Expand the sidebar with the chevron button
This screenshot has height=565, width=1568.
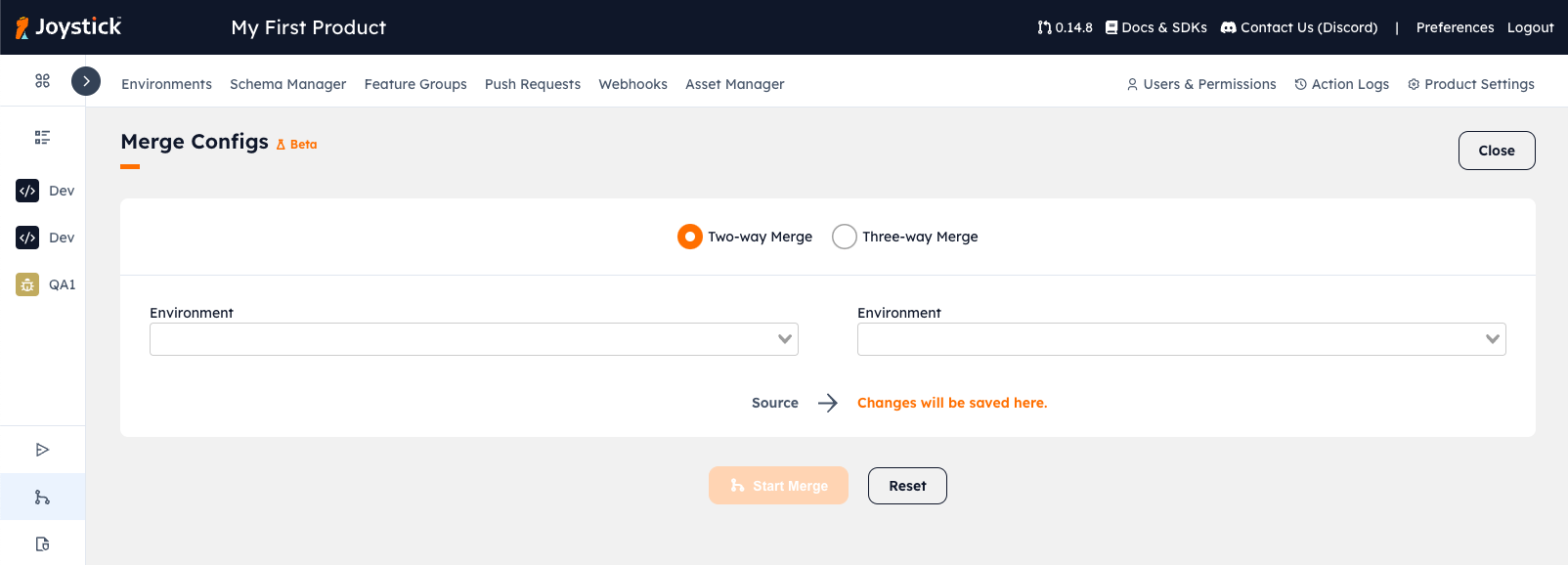(86, 81)
